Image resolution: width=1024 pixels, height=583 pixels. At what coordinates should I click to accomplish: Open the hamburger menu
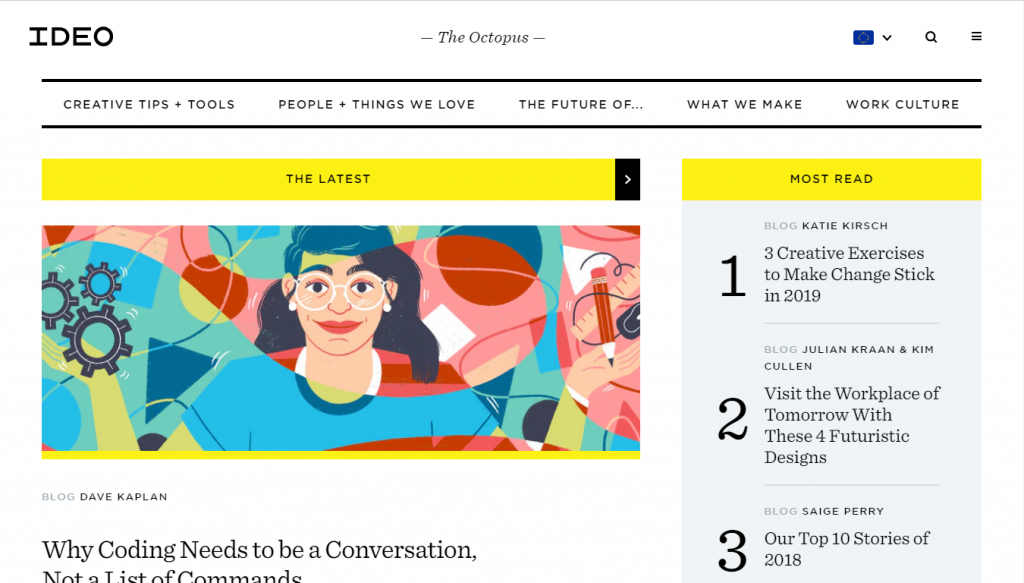tap(977, 37)
